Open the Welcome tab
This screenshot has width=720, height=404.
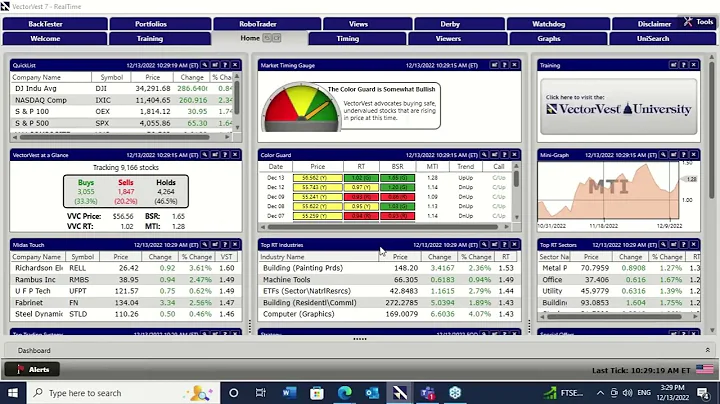click(x=55, y=39)
